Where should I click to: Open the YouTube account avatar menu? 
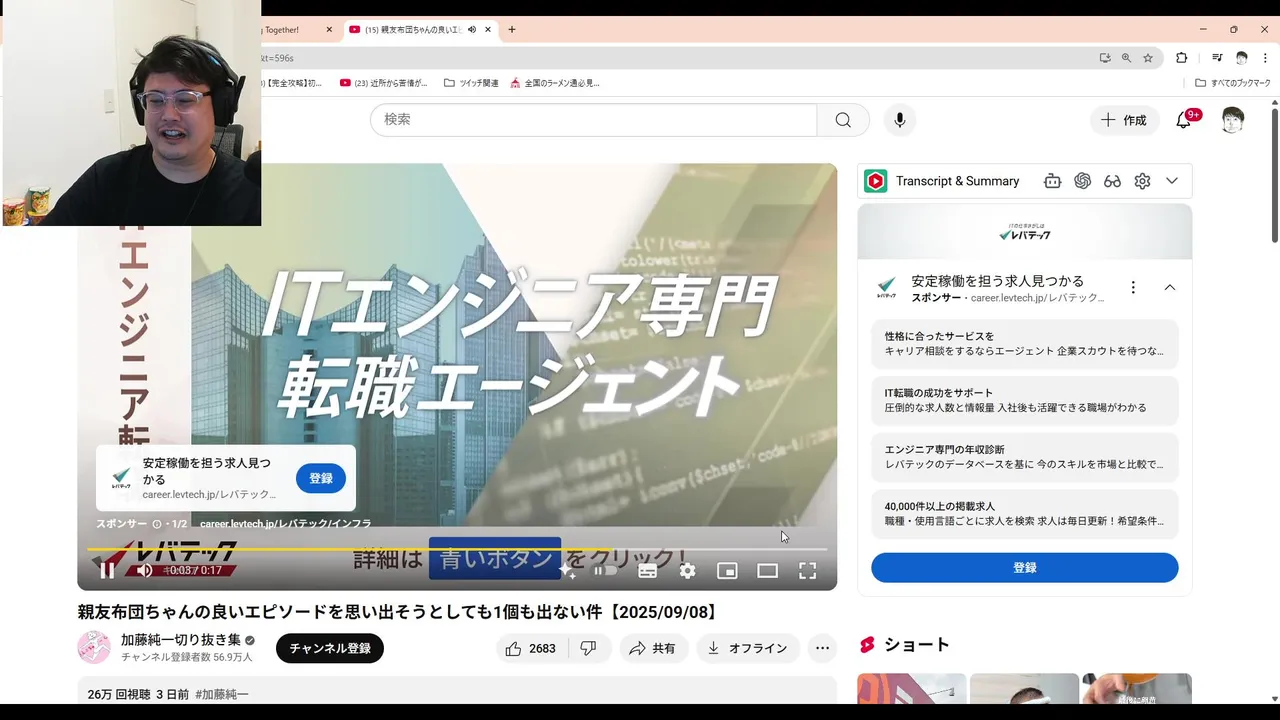1233,120
